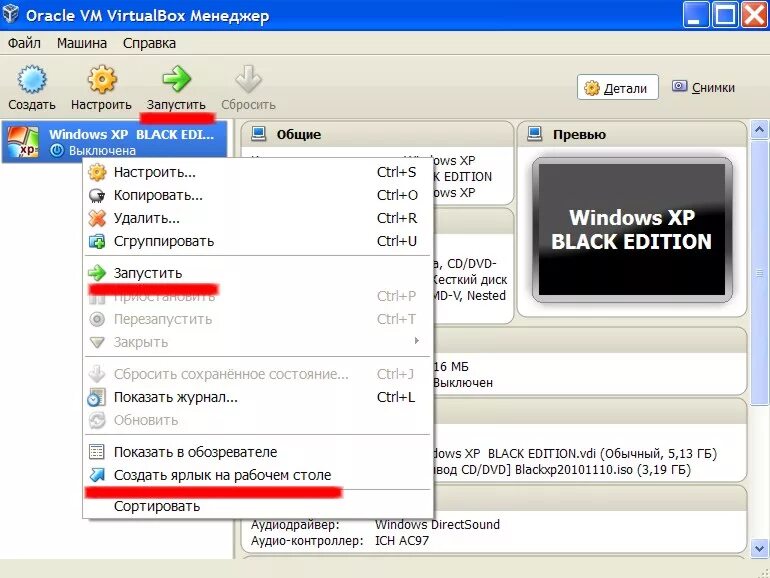770x578 pixels.
Task: Click the VirtualBox cube icon in title bar
Action: 11,14
